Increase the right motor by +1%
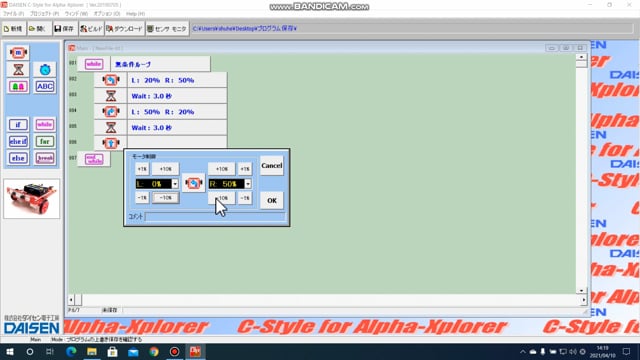The width and height of the screenshot is (640, 360). click(245, 169)
